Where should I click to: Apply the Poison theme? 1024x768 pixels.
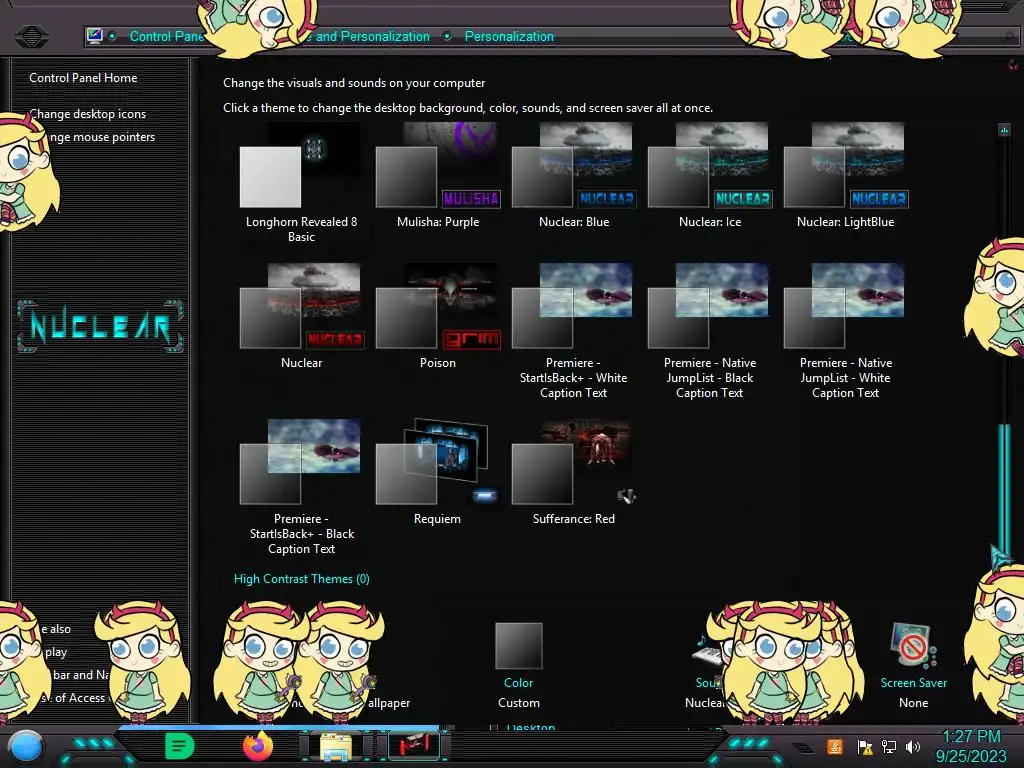438,317
